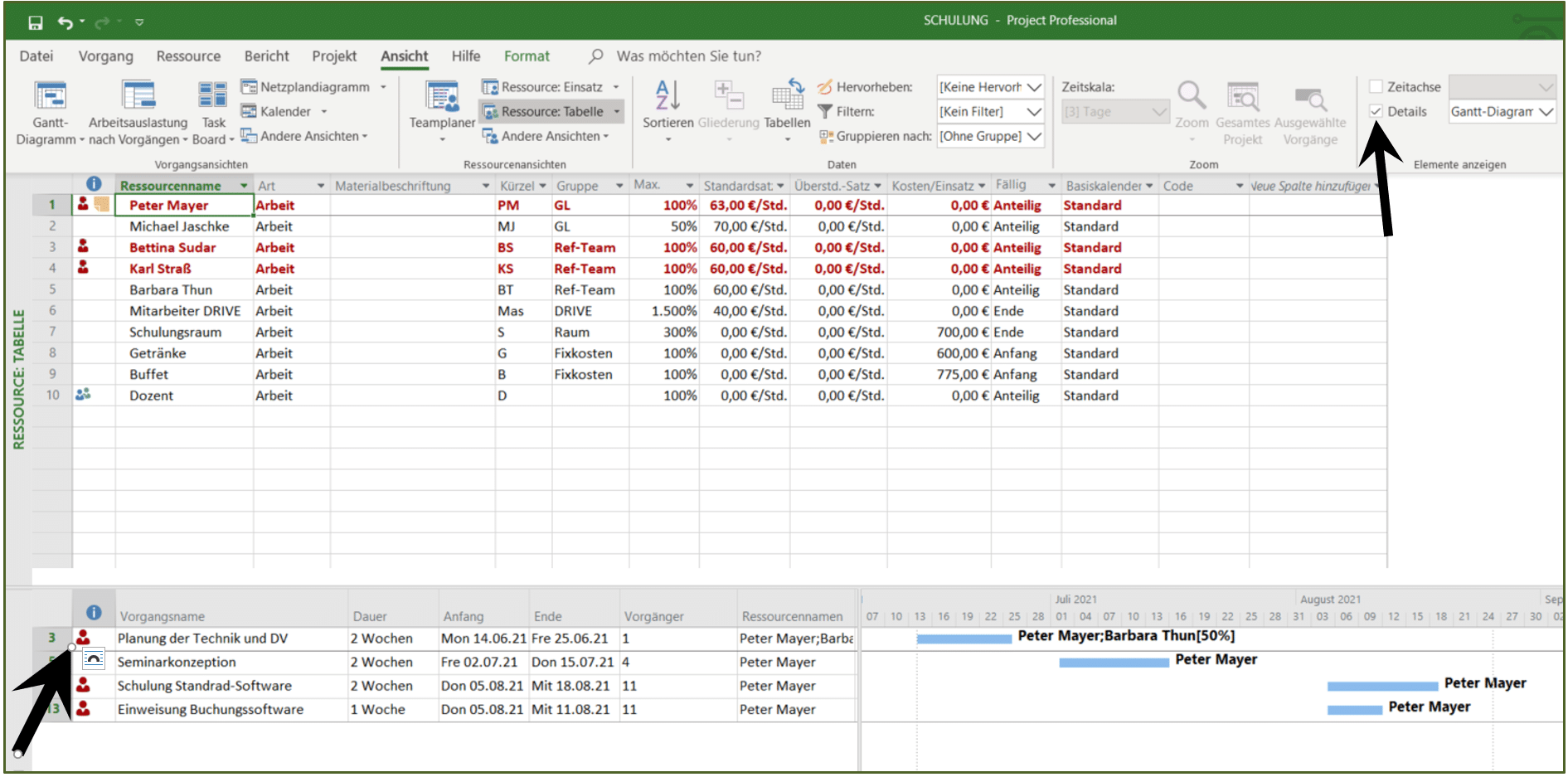Image resolution: width=1568 pixels, height=777 pixels.
Task: Click the Zoom magnifier icon
Action: (1192, 96)
